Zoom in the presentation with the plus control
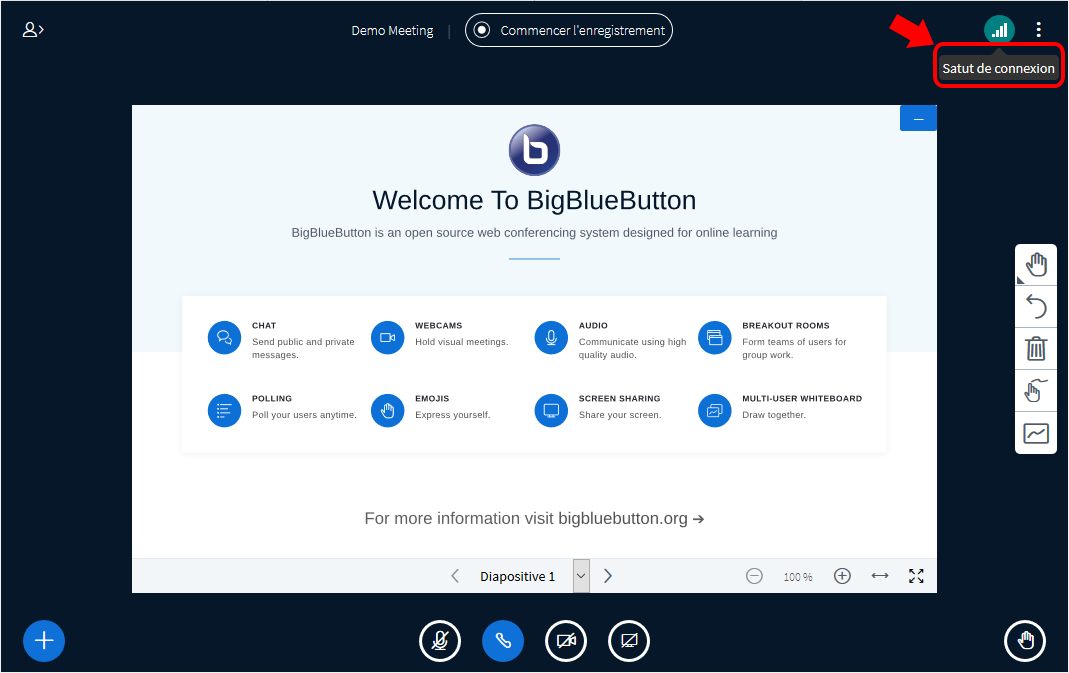The width and height of the screenshot is (1069, 673). 842,576
